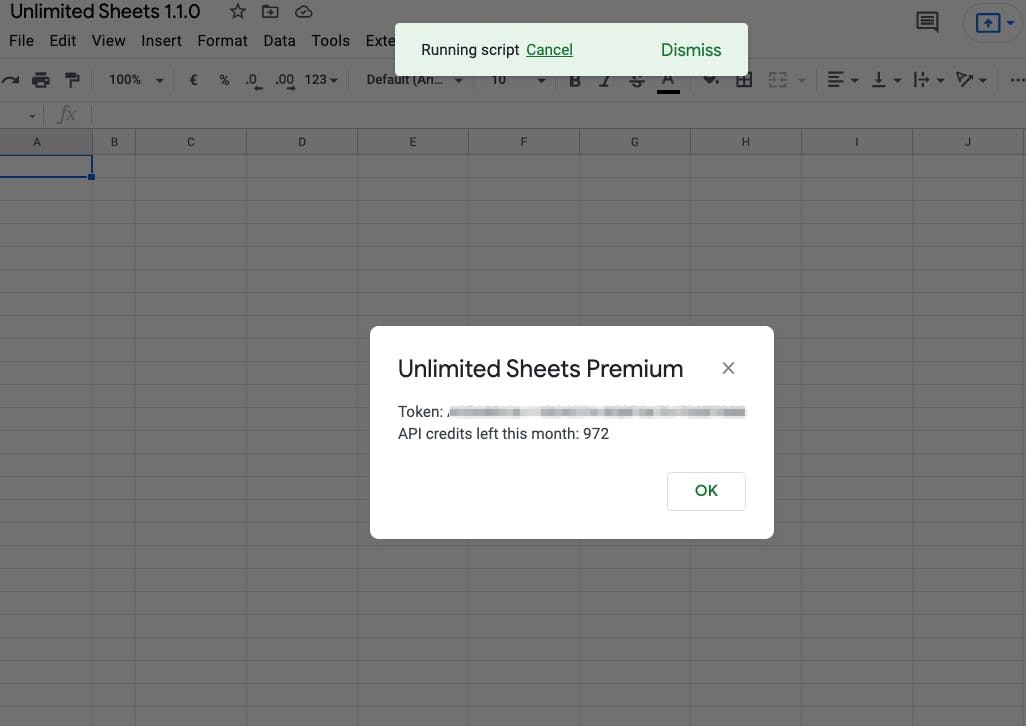
Task: Select column C header
Action: (x=191, y=142)
